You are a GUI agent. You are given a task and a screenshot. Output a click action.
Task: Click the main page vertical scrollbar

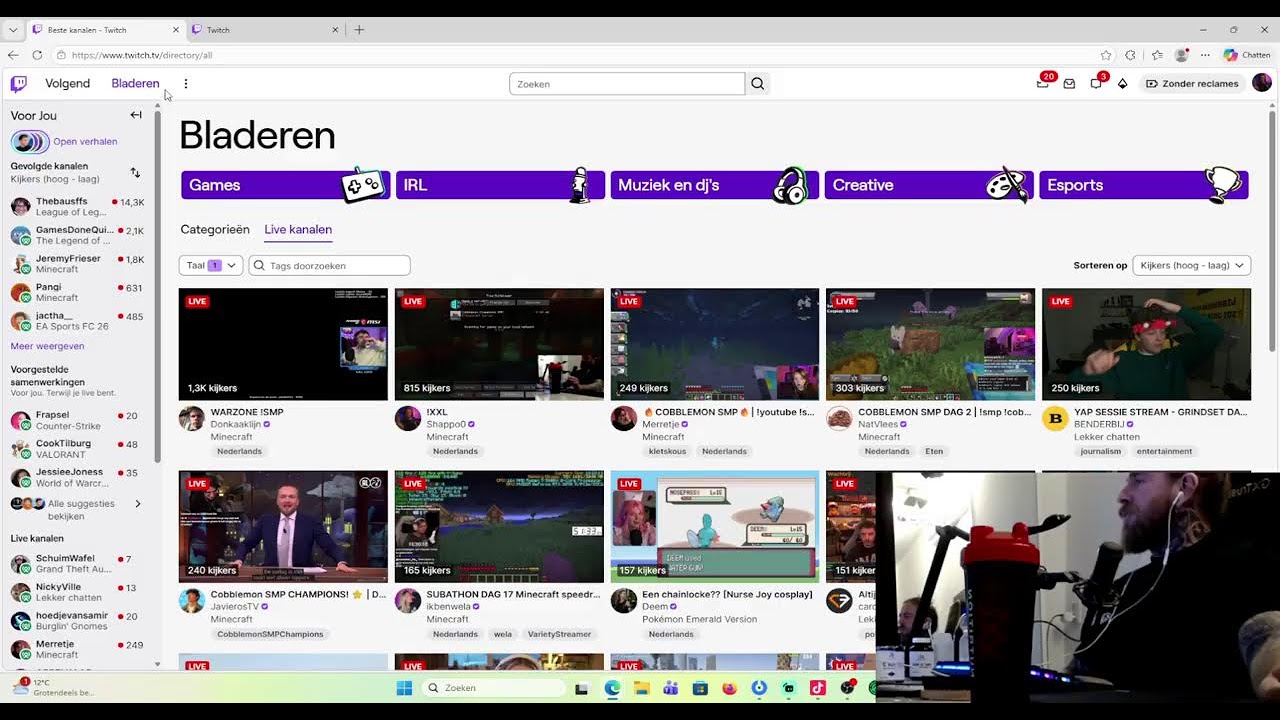point(1273,230)
